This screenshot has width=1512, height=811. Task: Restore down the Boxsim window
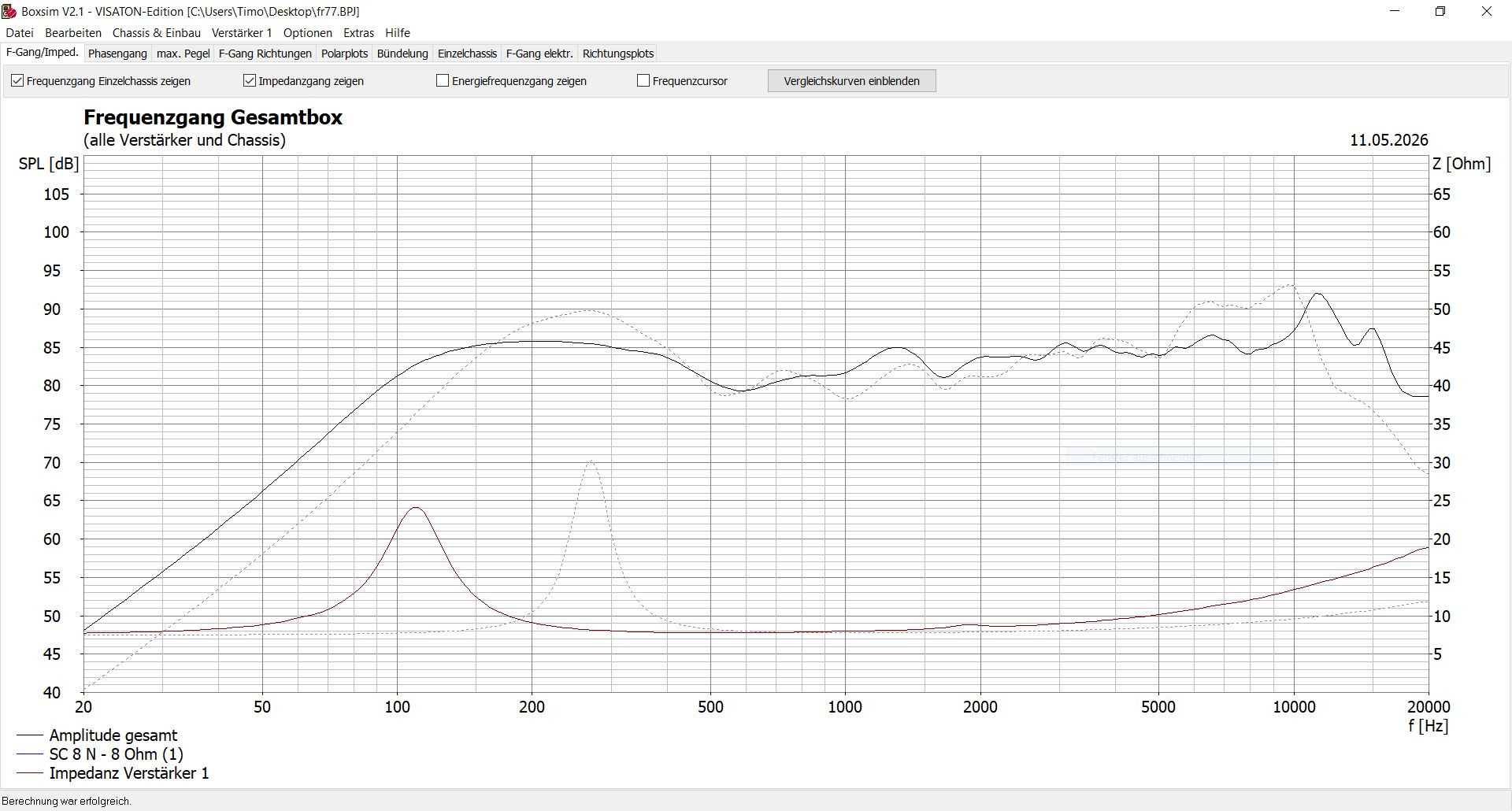(1440, 11)
